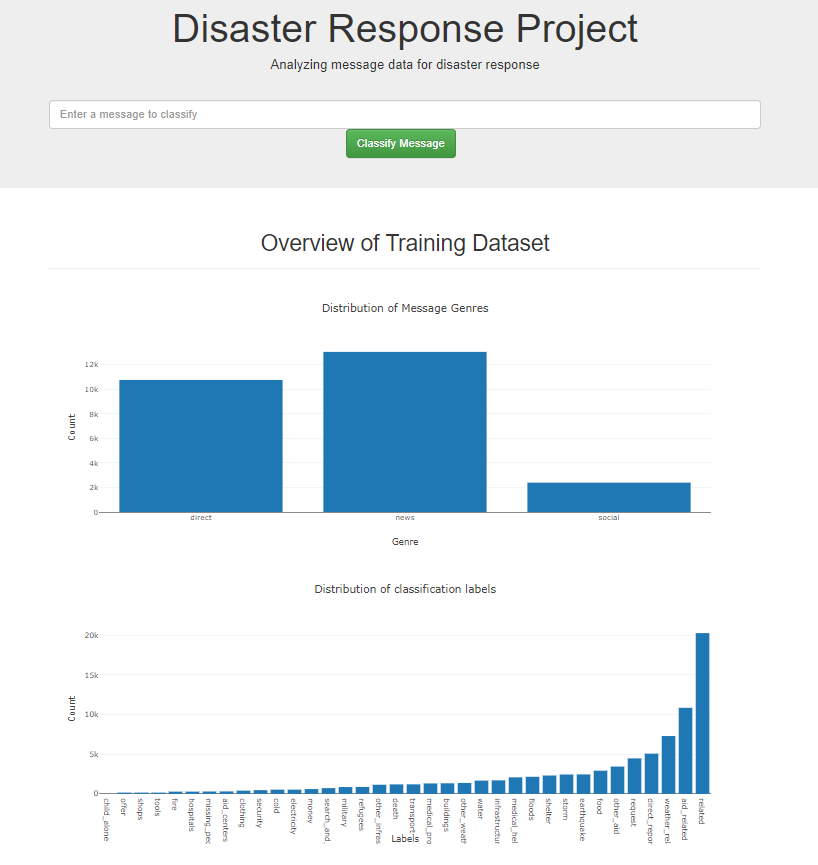Click the 'security' axis label

click(259, 813)
